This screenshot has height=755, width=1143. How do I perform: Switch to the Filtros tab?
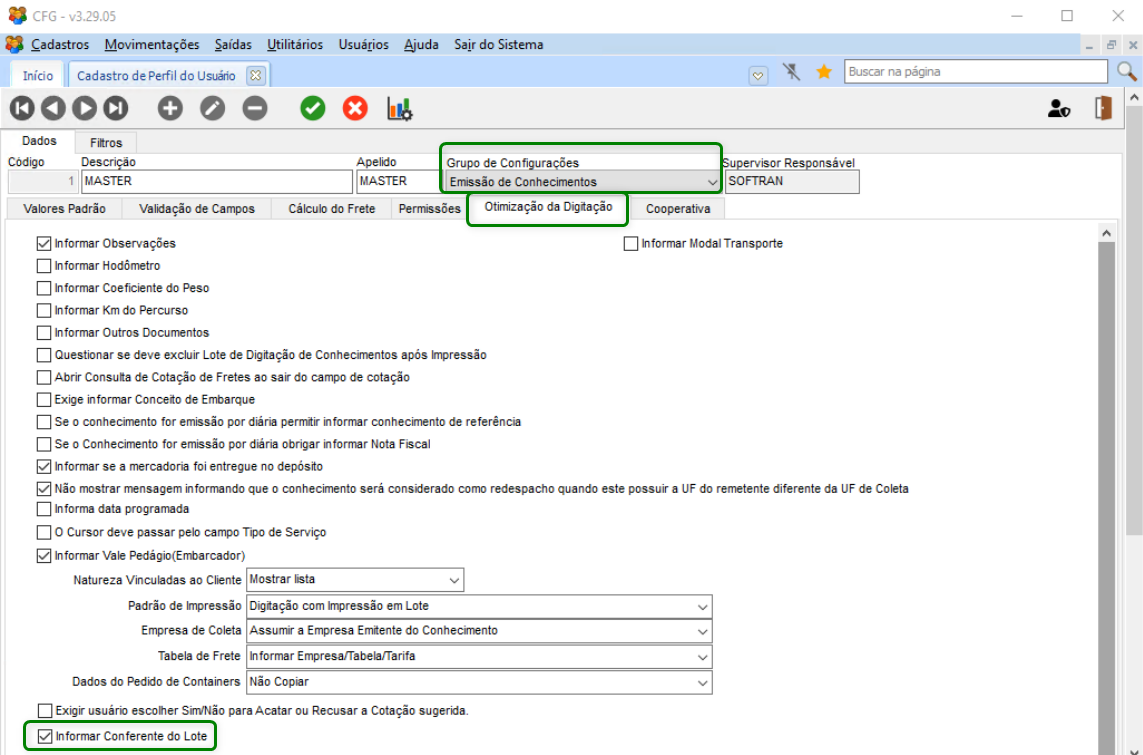click(x=106, y=143)
